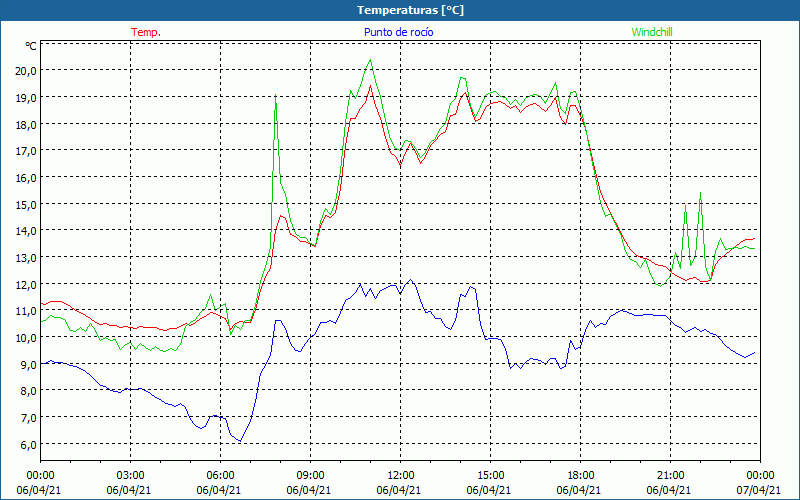Click the Temperaturas [°C] chart title

[x=410, y=10]
